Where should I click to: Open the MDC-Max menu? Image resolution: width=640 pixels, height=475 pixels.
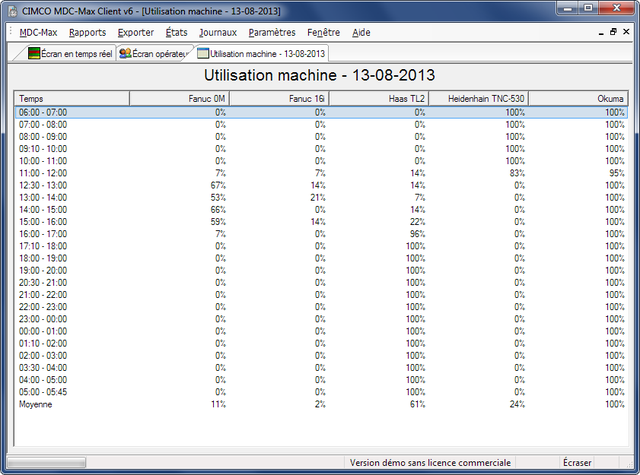[38, 32]
